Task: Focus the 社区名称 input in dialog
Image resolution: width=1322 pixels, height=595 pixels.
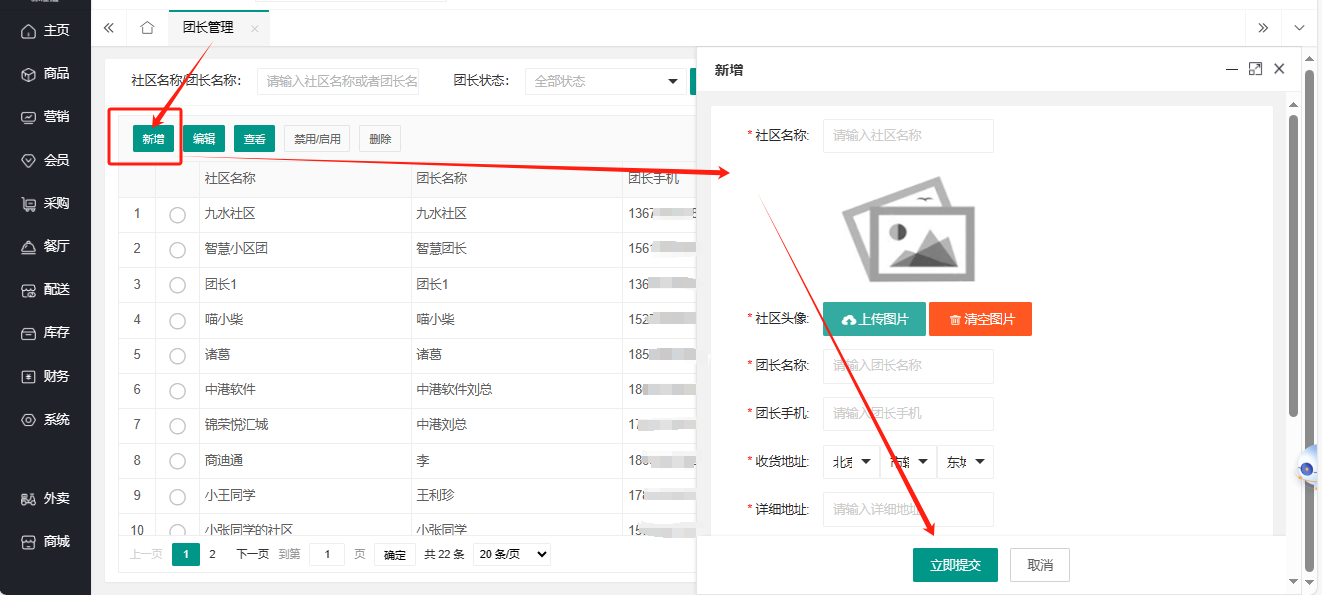Action: pyautogui.click(x=908, y=135)
